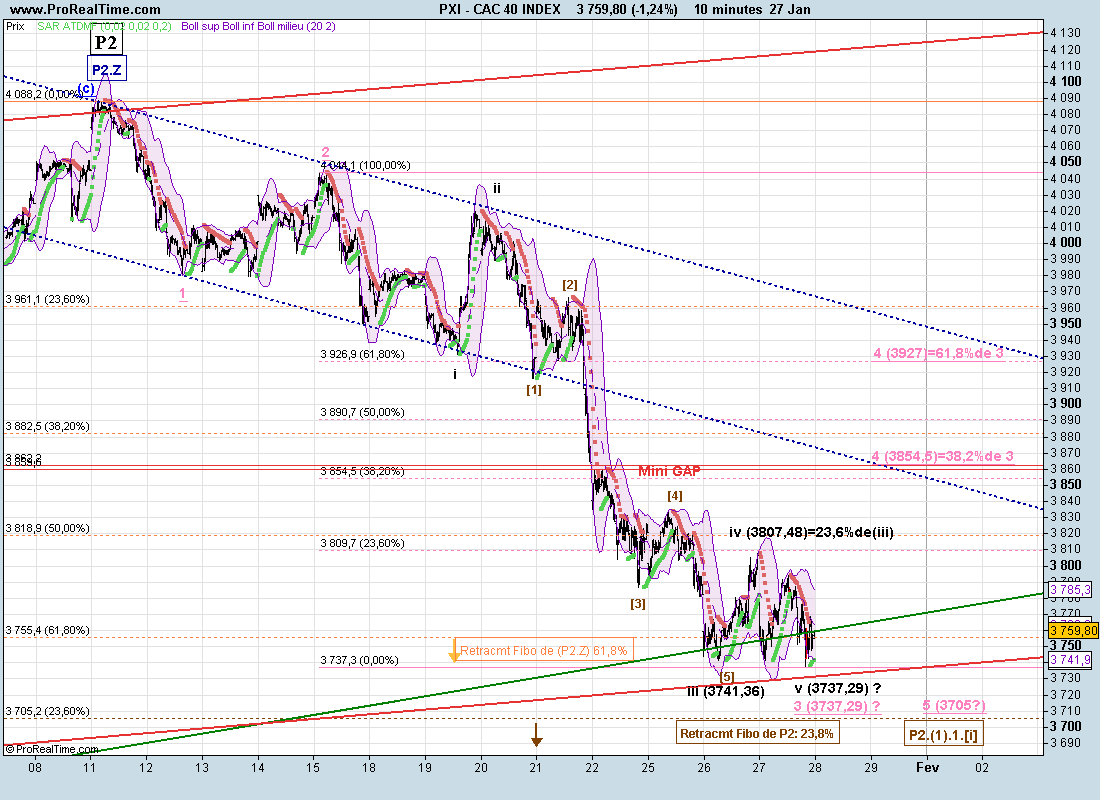1100x800 pixels.
Task: Click the red Mini GAP annotation
Action: coord(669,472)
